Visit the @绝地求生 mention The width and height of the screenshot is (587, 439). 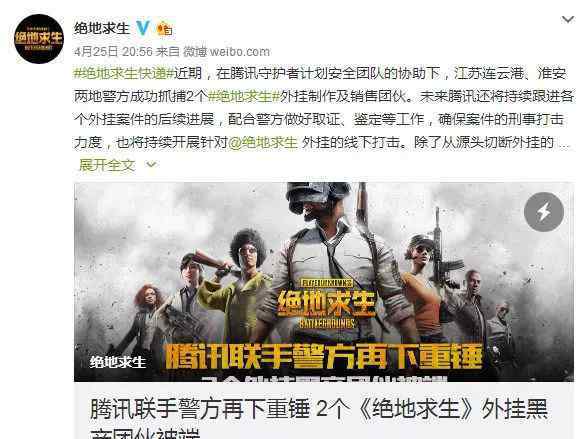click(x=262, y=142)
